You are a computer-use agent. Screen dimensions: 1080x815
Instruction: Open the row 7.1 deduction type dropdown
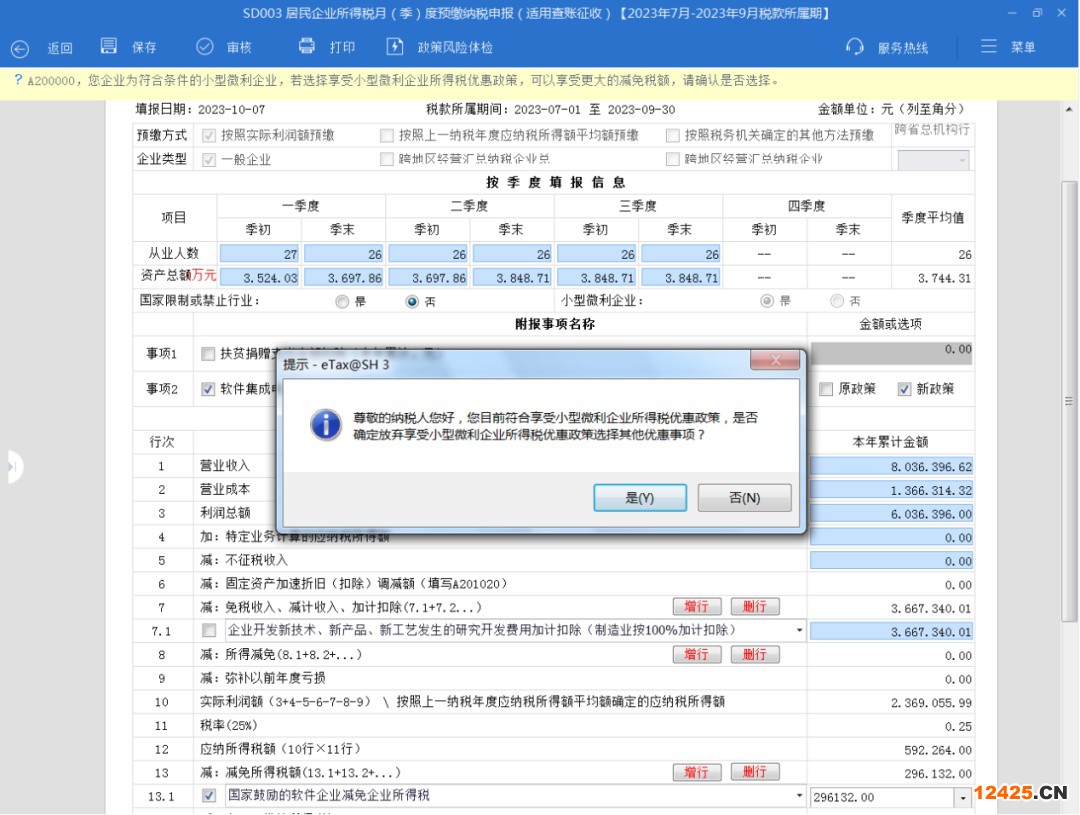pyautogui.click(x=799, y=631)
